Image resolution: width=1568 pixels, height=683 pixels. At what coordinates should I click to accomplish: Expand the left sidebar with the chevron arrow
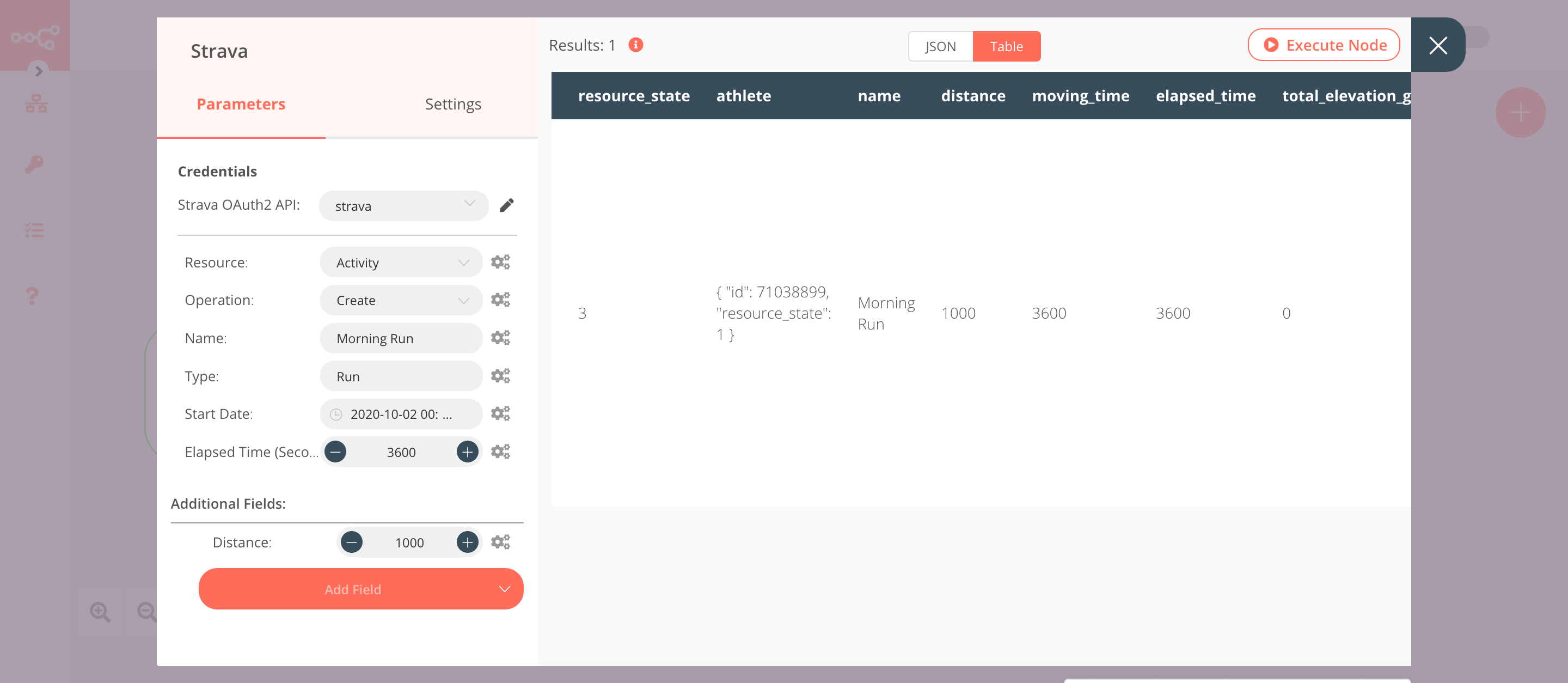click(39, 71)
